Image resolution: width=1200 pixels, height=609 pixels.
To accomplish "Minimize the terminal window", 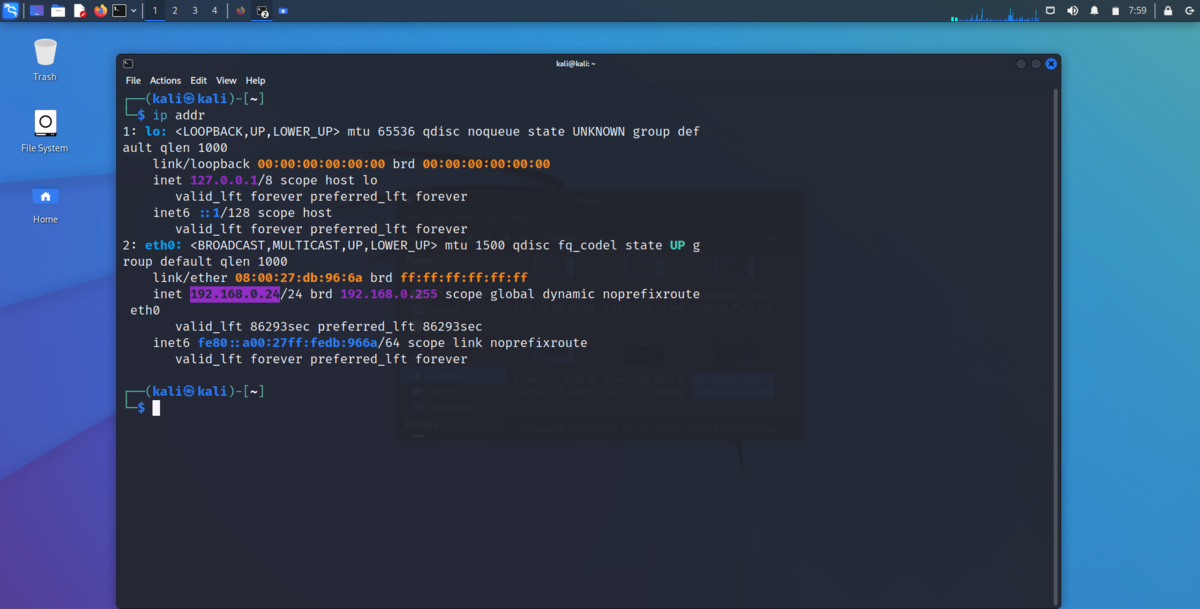I will pos(1021,63).
